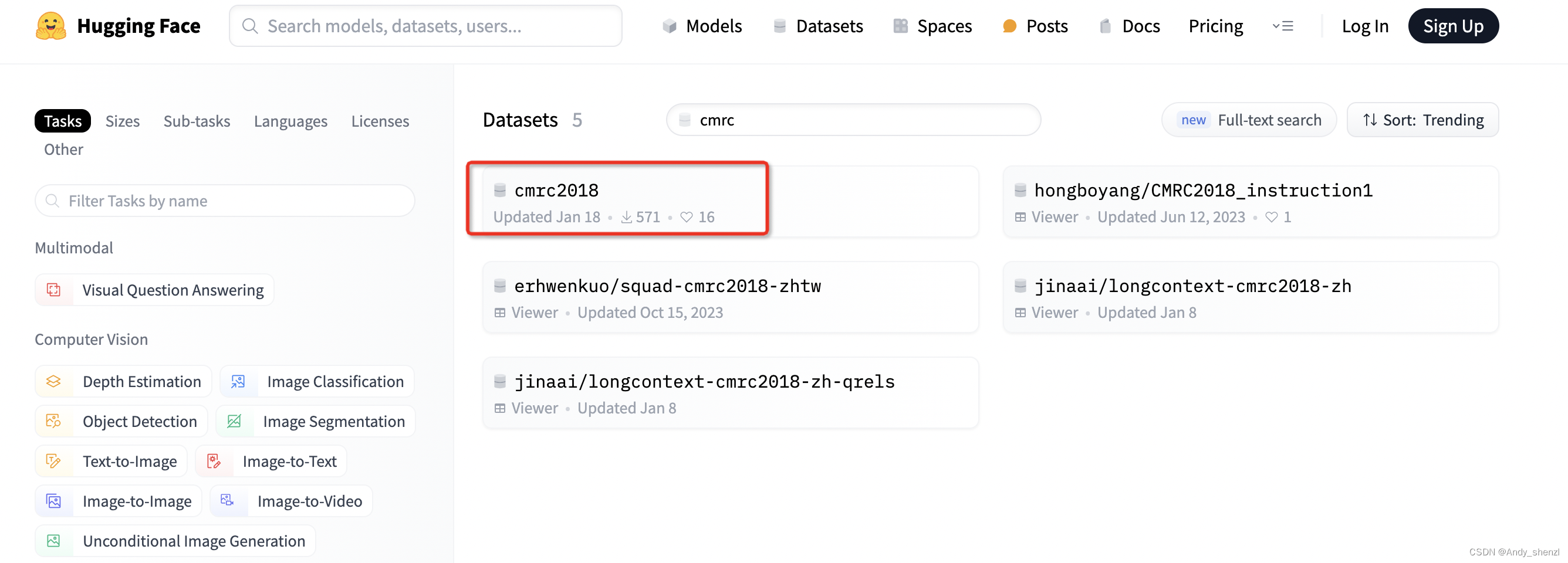Image resolution: width=1568 pixels, height=563 pixels.
Task: Select the Unconditional Image Generation task filter
Action: click(175, 541)
